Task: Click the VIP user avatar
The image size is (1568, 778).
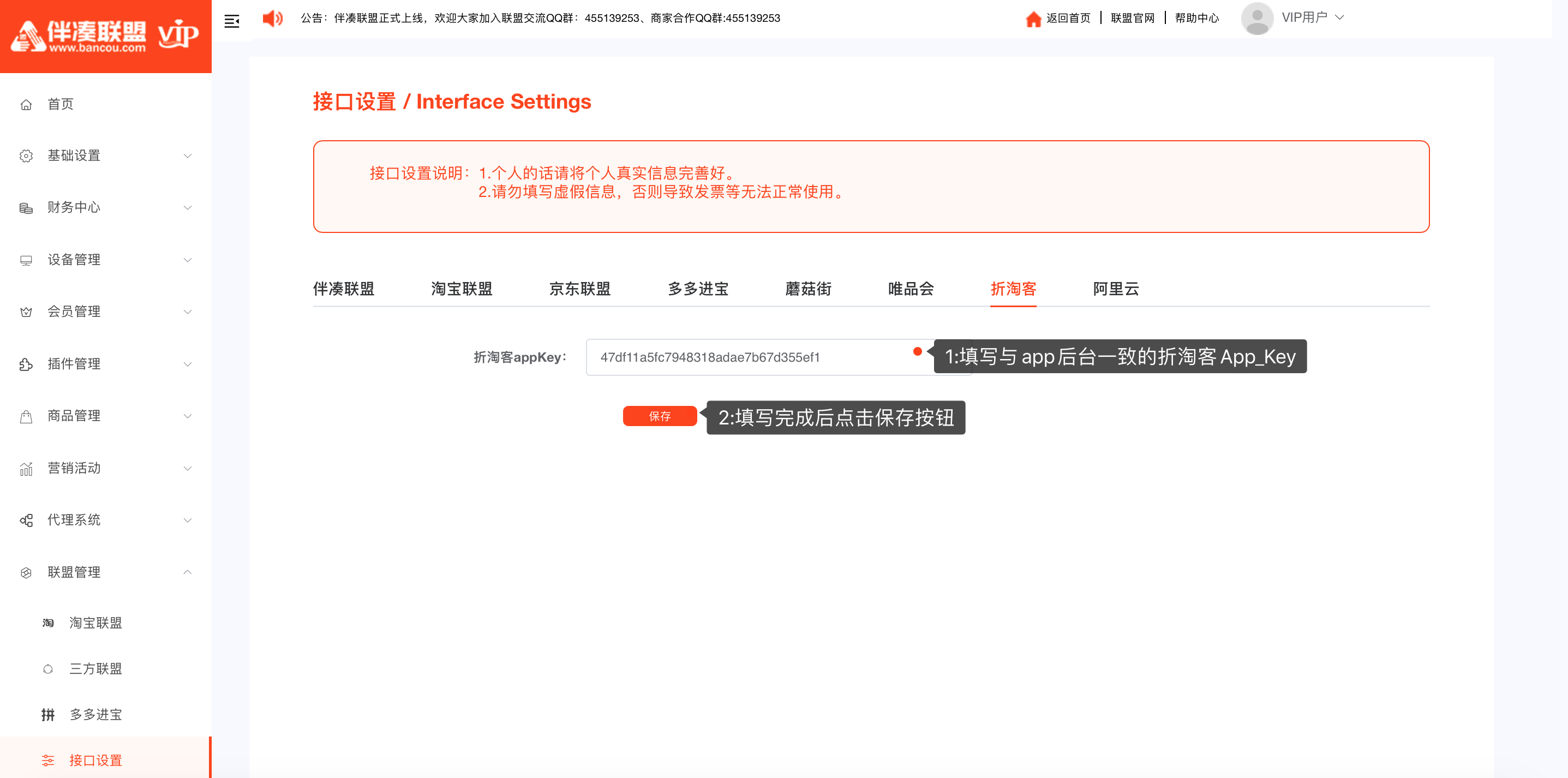Action: [1257, 18]
